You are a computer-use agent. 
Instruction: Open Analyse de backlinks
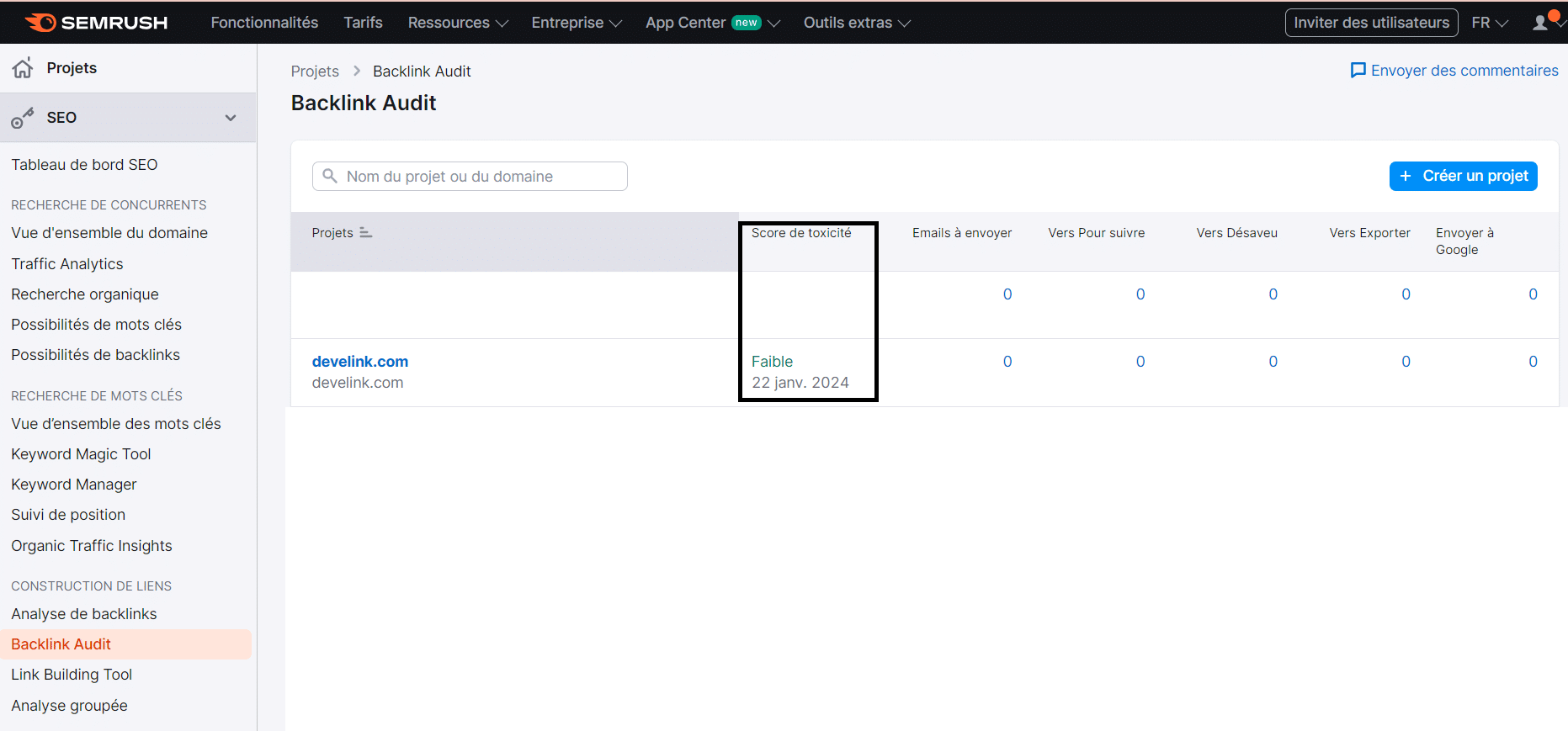point(84,614)
